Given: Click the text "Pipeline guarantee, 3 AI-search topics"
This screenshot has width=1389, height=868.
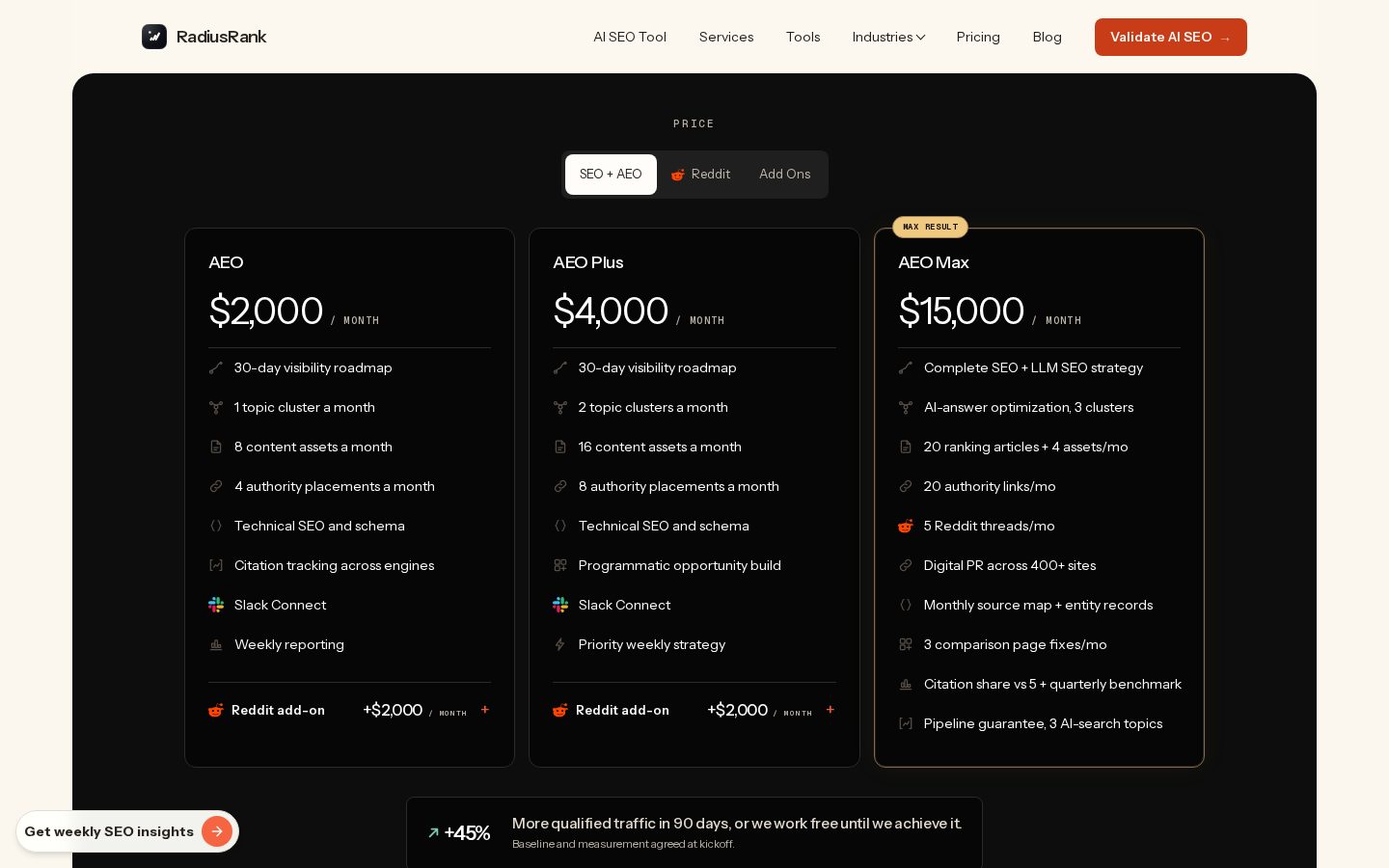Looking at the screenshot, I should coord(1043,723).
